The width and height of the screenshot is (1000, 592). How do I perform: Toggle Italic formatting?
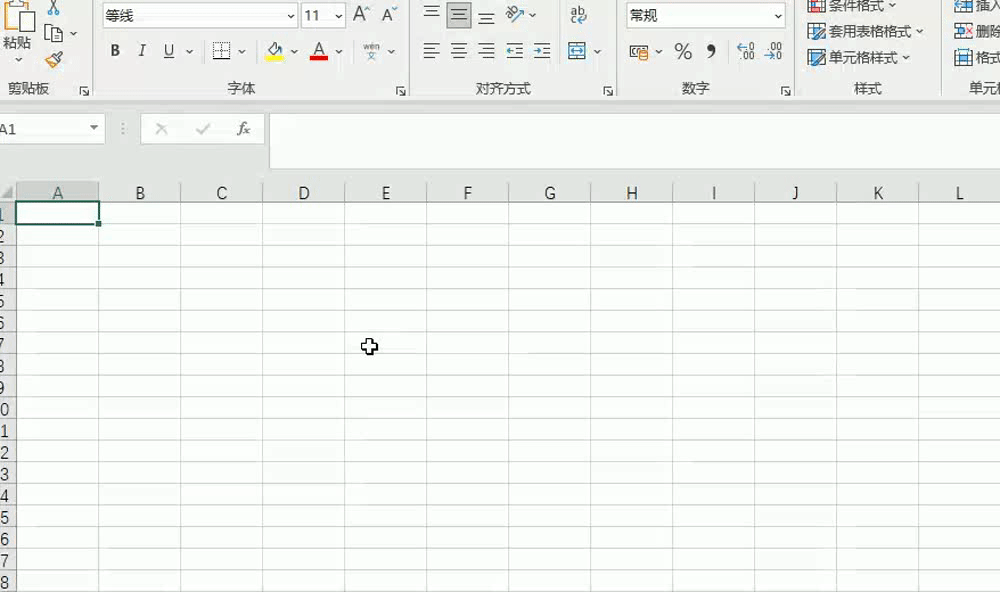[x=142, y=50]
